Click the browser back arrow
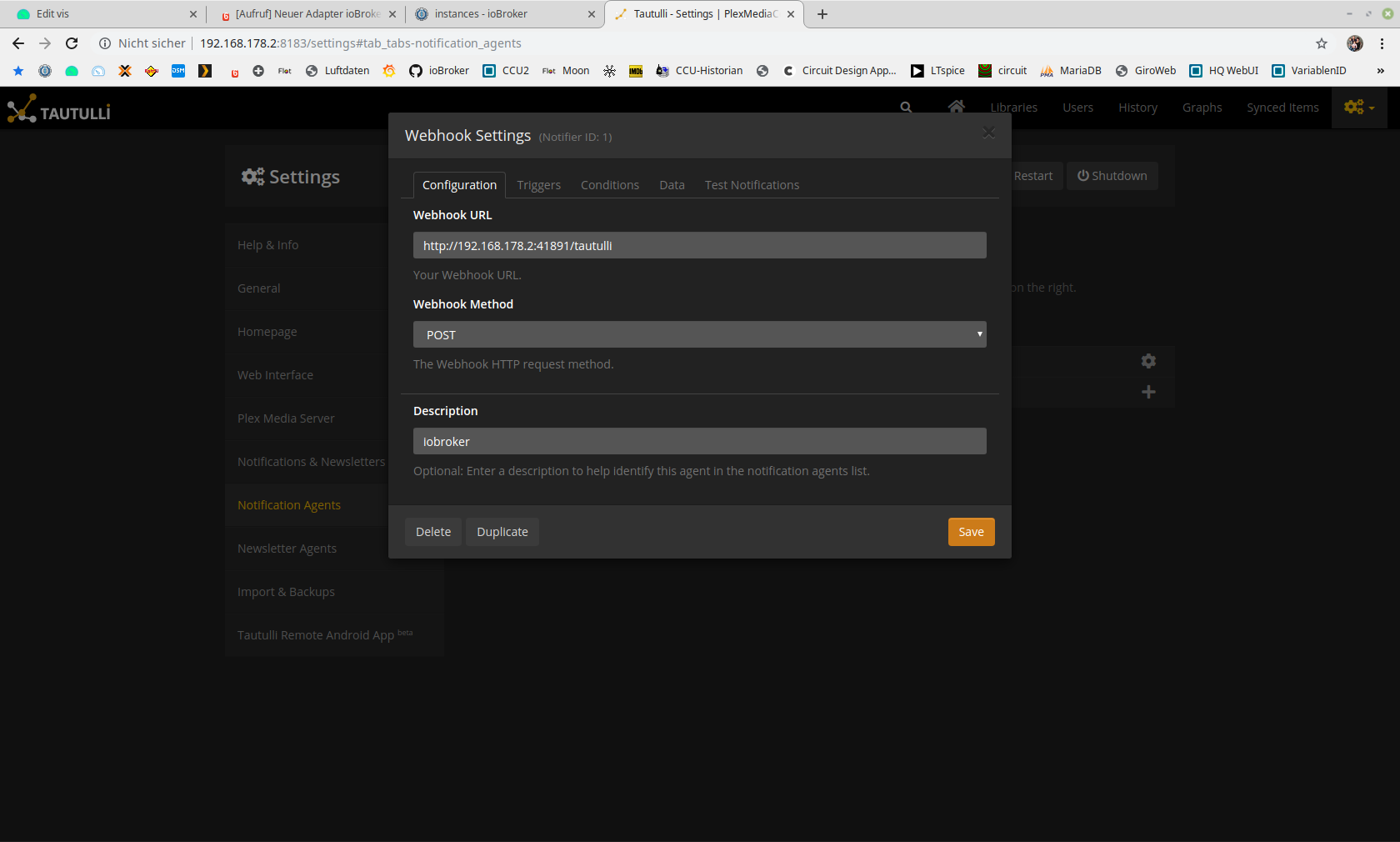Viewport: 1400px width, 842px height. [18, 43]
